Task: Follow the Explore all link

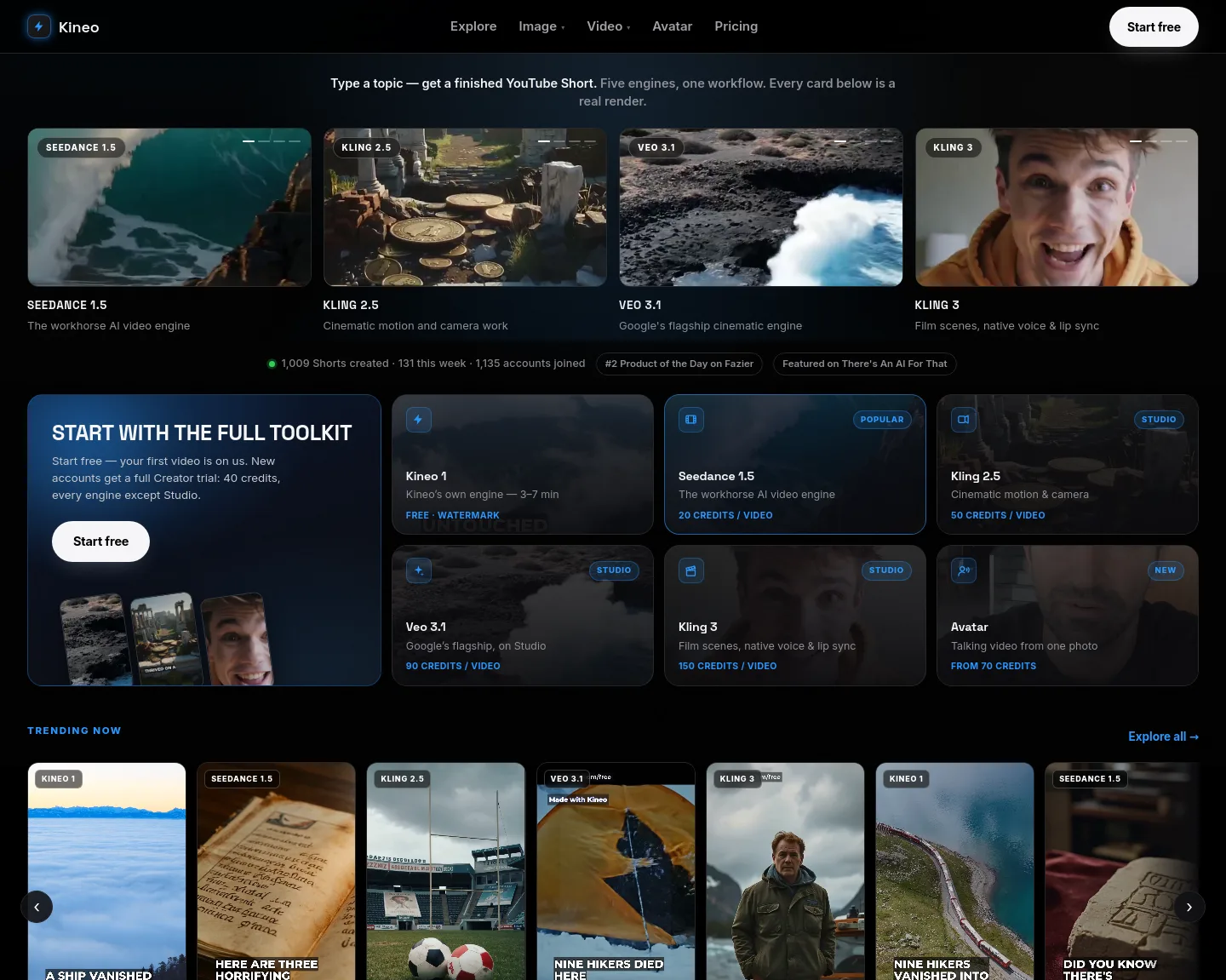Action: pyautogui.click(x=1163, y=736)
